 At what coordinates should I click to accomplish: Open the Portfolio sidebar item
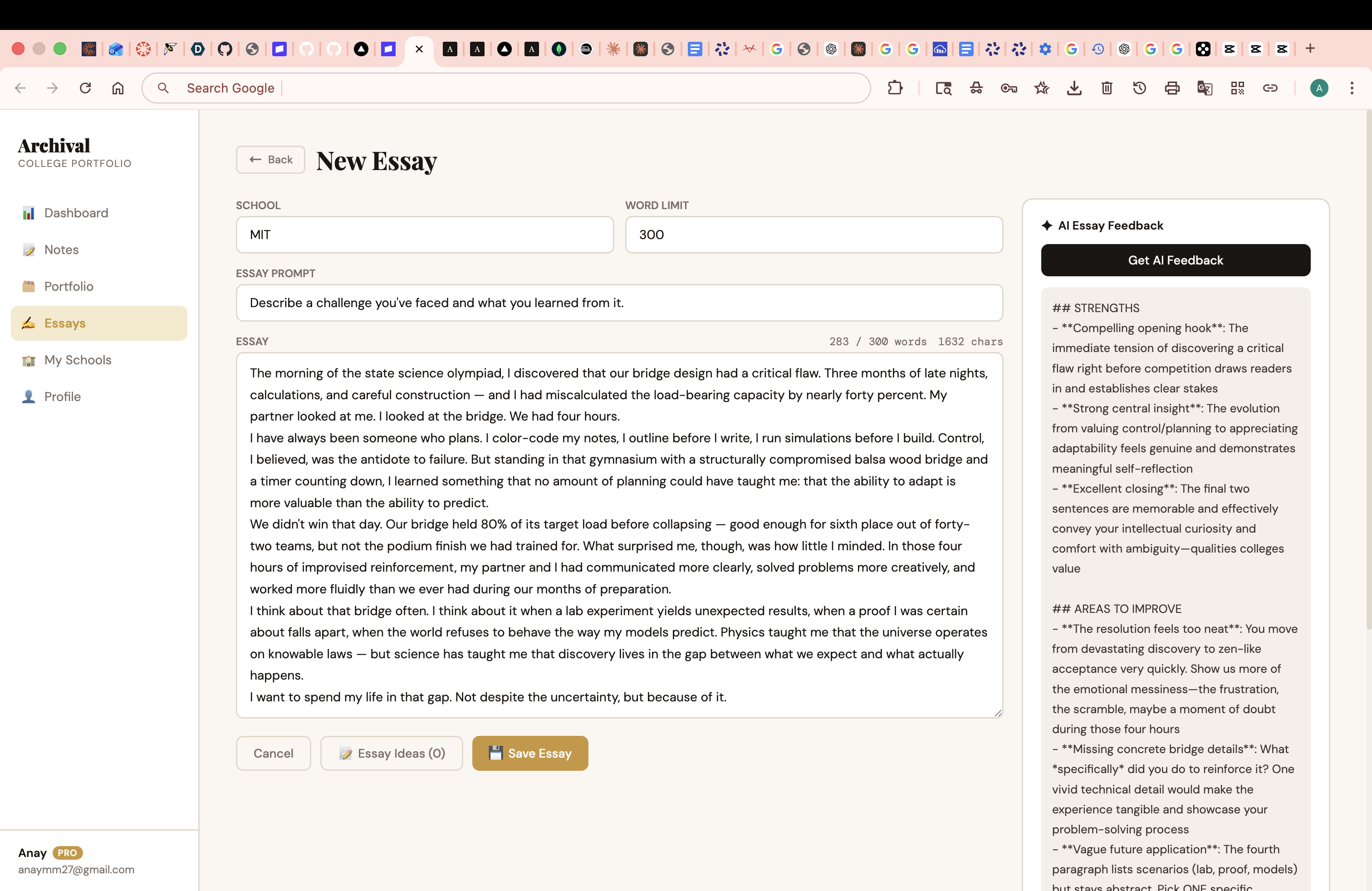coord(68,286)
